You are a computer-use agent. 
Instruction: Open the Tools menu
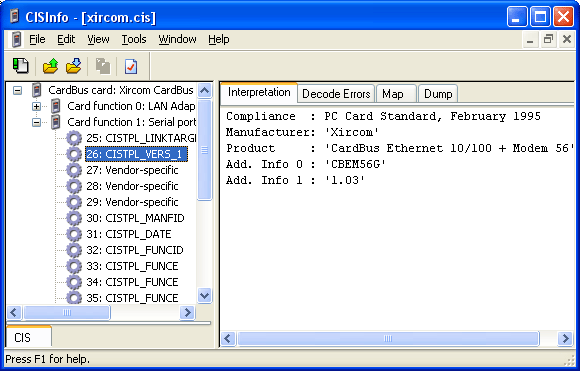[x=134, y=39]
